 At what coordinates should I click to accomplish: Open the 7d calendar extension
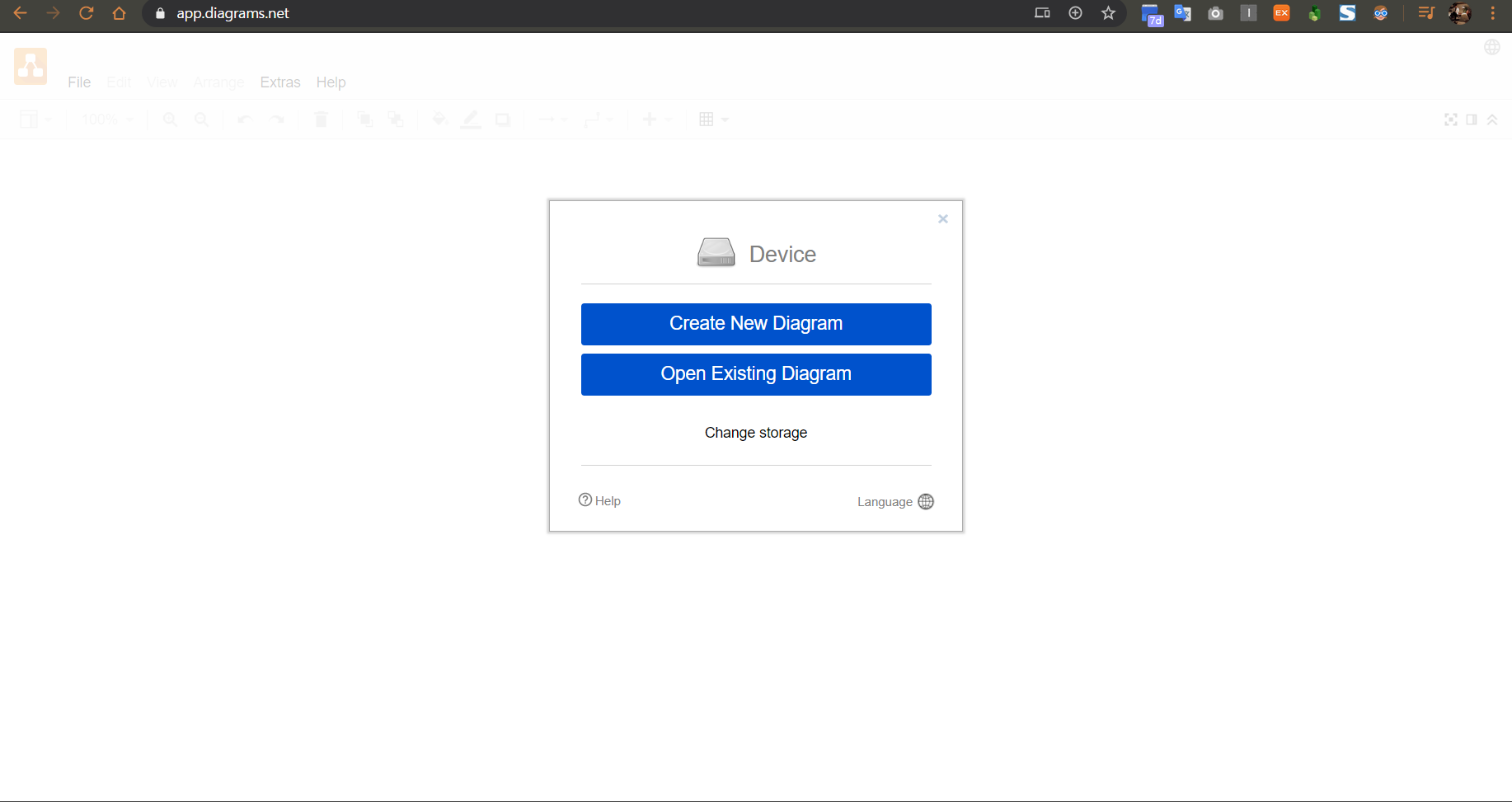(1152, 14)
